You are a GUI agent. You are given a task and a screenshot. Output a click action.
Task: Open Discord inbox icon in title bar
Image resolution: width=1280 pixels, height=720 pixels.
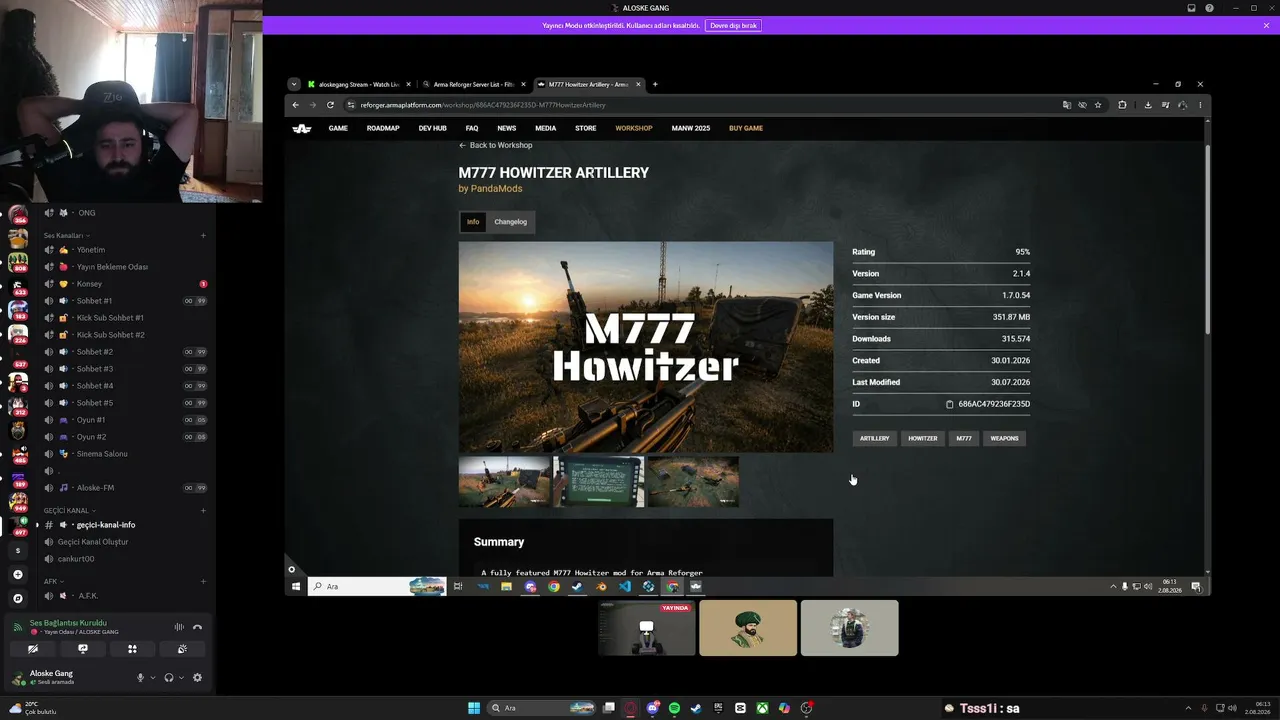point(1191,8)
